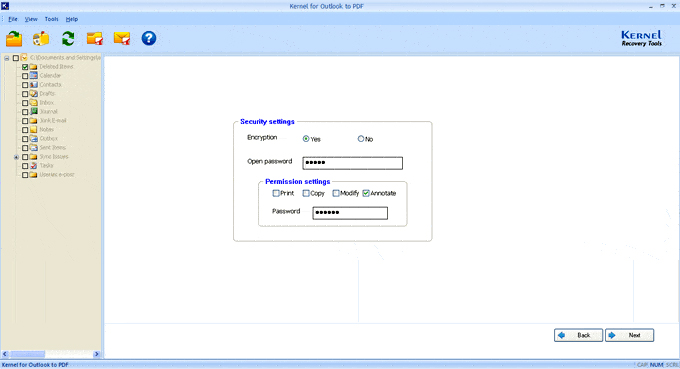The image size is (680, 369).
Task: Select the Notes folder label
Action: pyautogui.click(x=46, y=130)
